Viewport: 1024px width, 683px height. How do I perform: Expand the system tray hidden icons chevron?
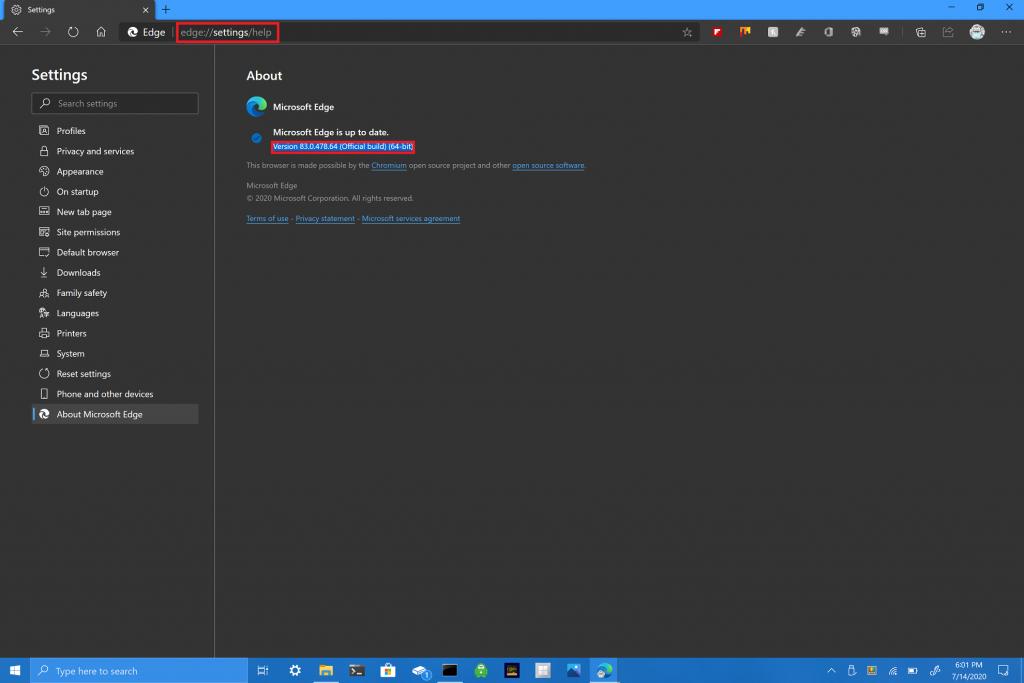tap(831, 670)
